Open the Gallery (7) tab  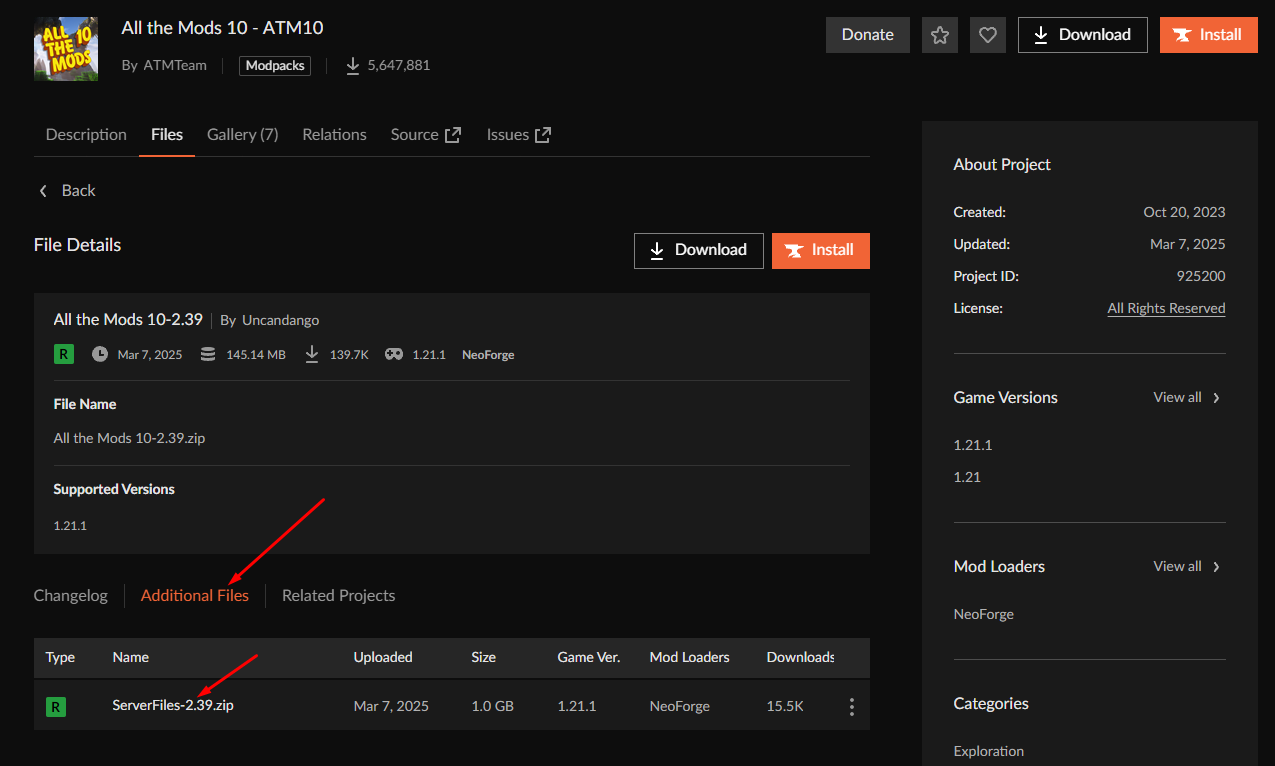(x=242, y=135)
